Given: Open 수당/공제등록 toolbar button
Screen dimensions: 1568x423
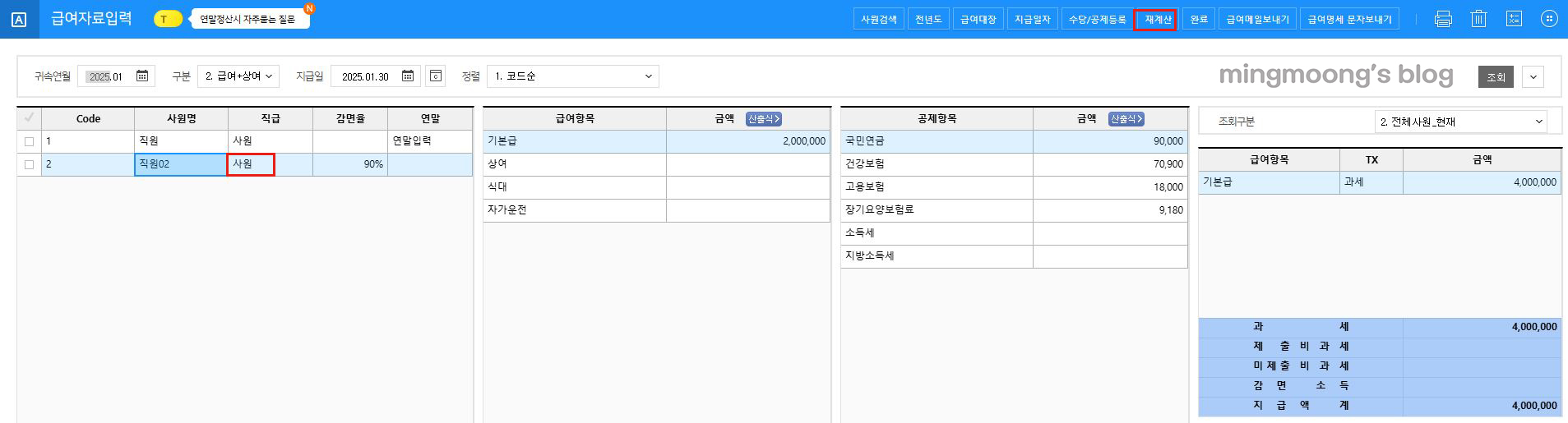Looking at the screenshot, I should (1097, 19).
